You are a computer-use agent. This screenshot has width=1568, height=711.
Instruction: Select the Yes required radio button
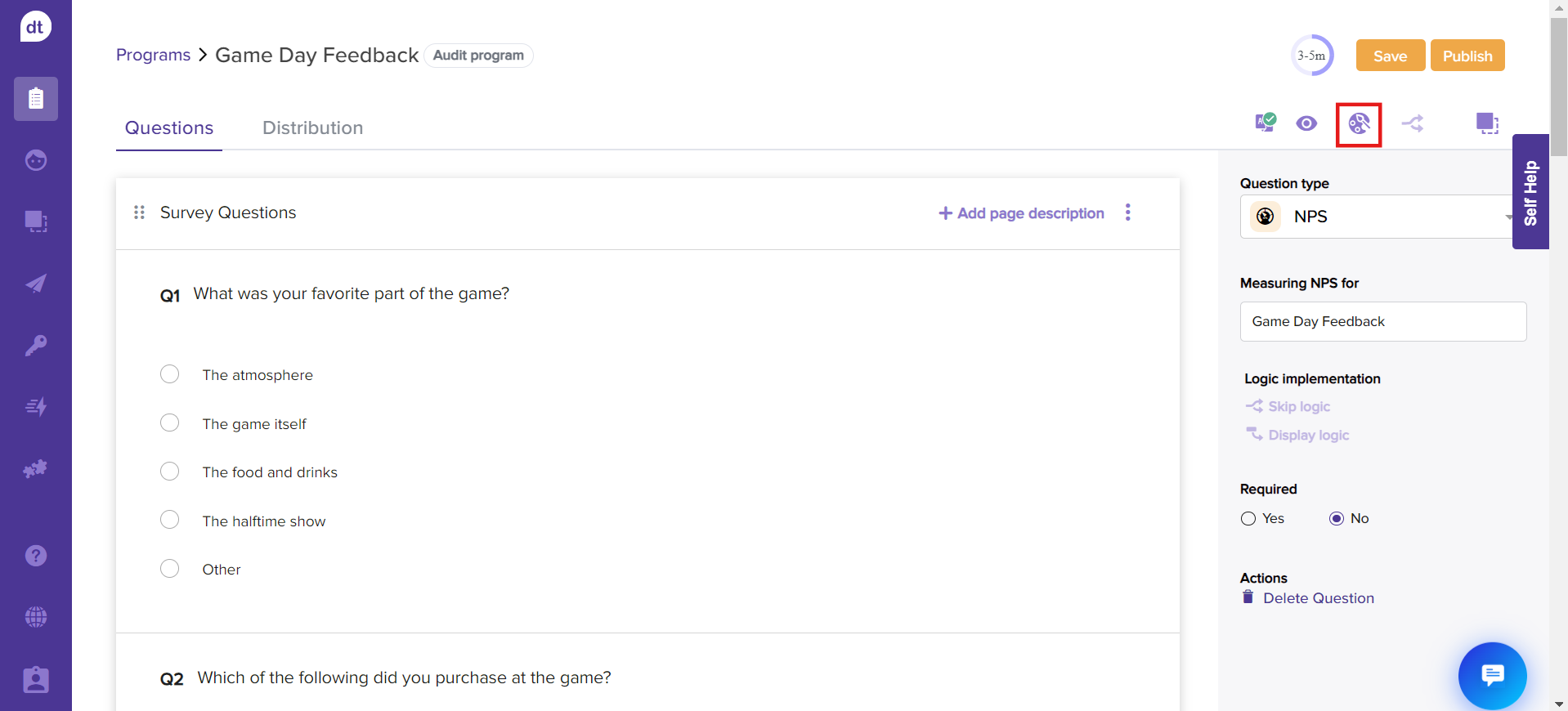pos(1248,519)
